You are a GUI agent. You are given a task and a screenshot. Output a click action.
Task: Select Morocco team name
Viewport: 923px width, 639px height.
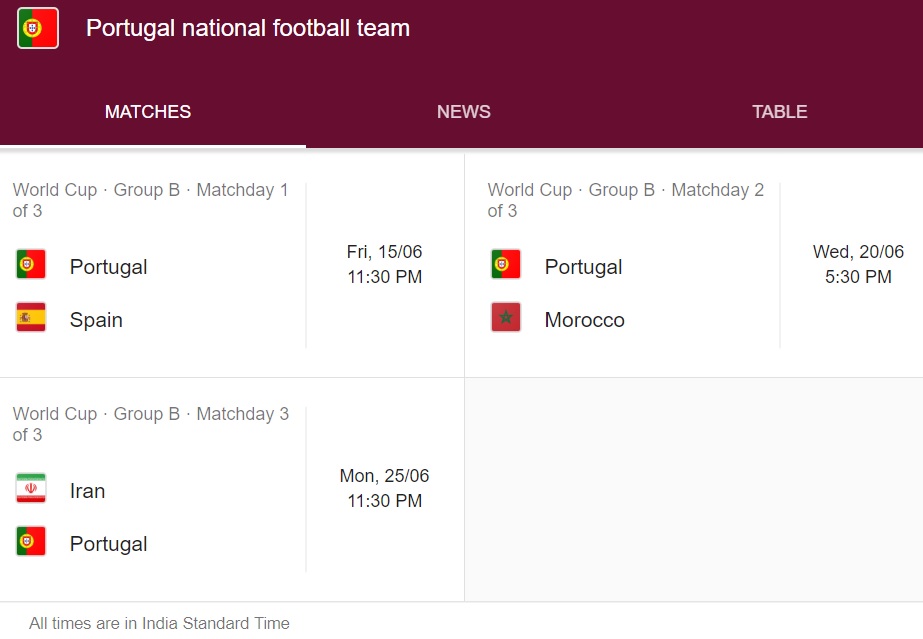click(x=585, y=320)
